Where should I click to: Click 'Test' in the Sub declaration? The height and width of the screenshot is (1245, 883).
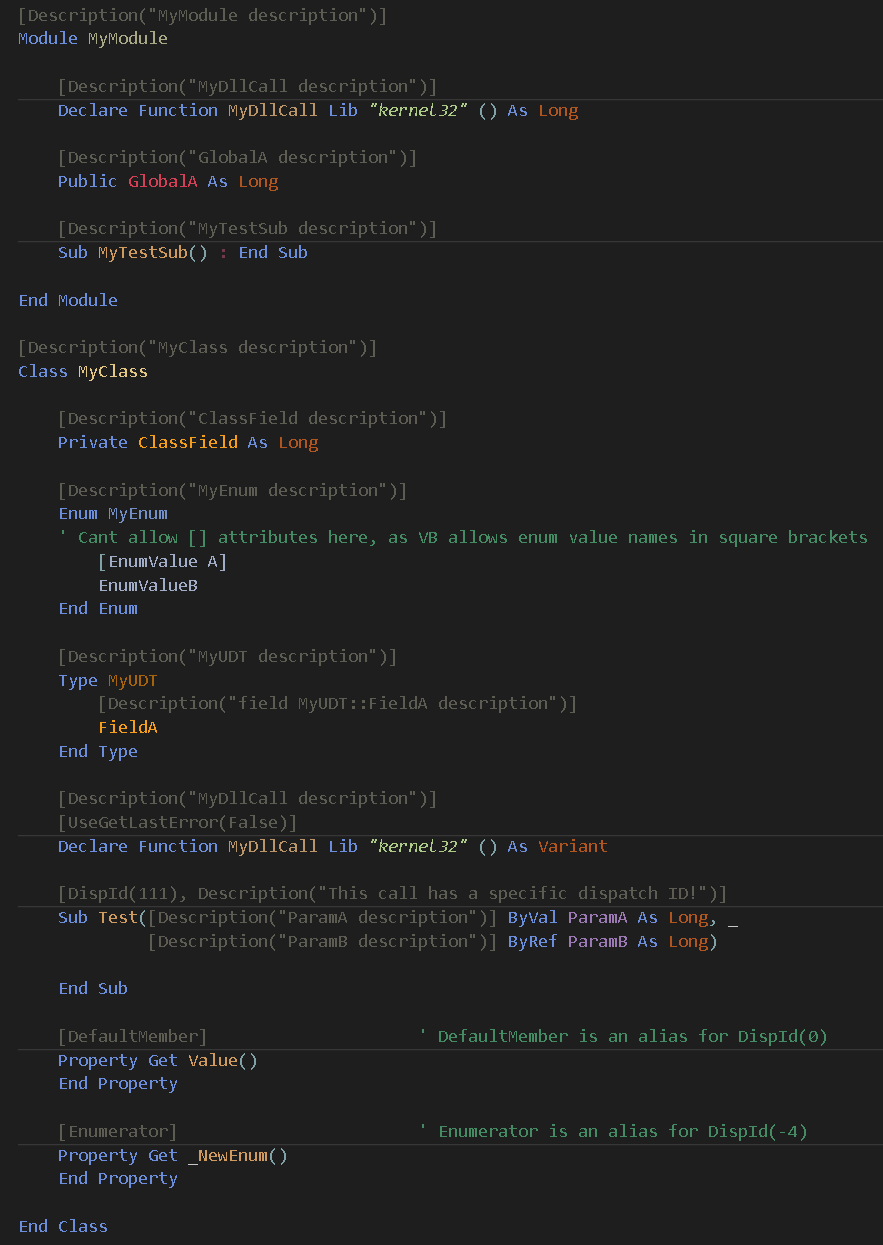pyautogui.click(x=118, y=918)
